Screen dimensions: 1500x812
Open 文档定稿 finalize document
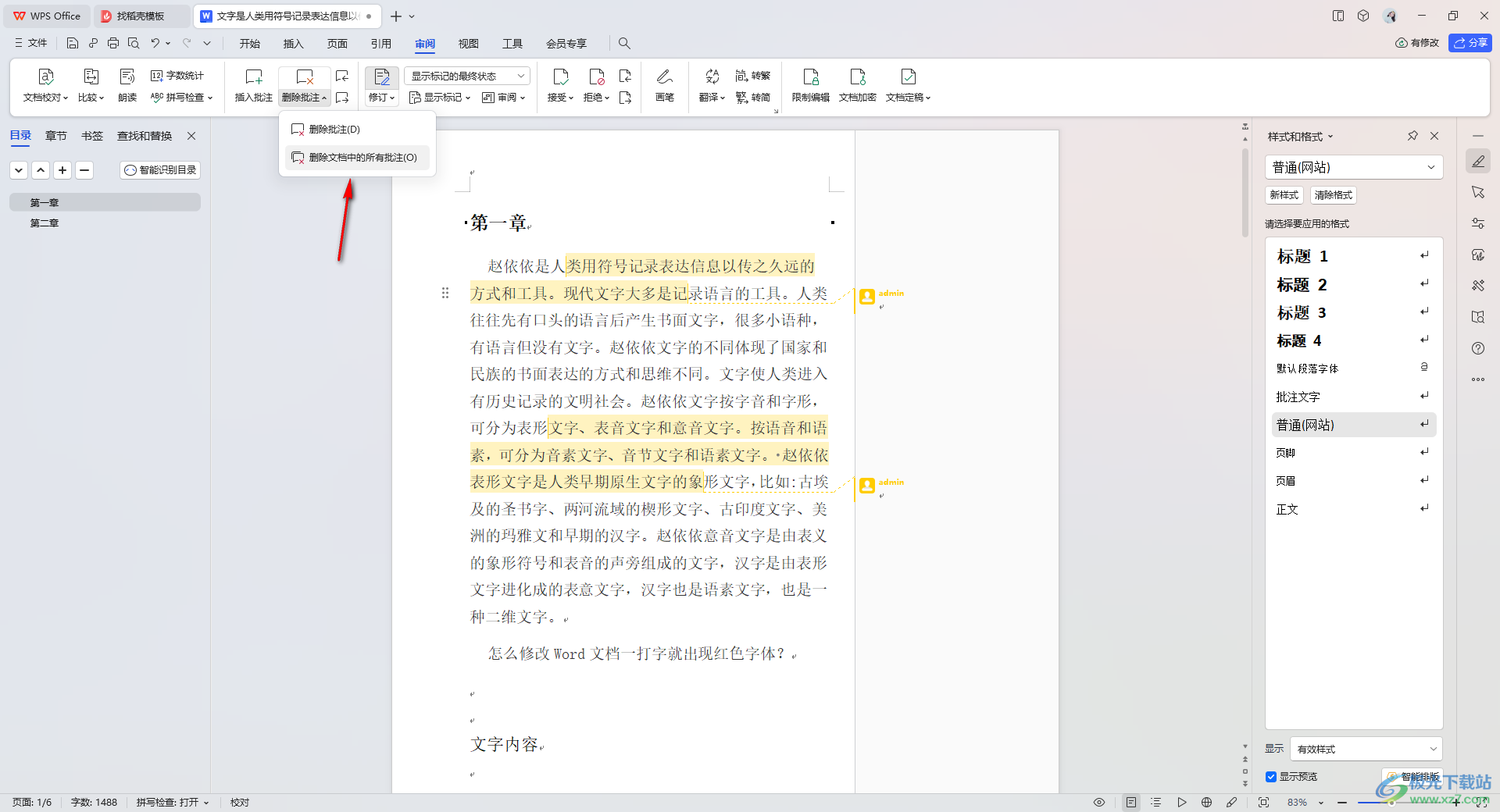[908, 85]
